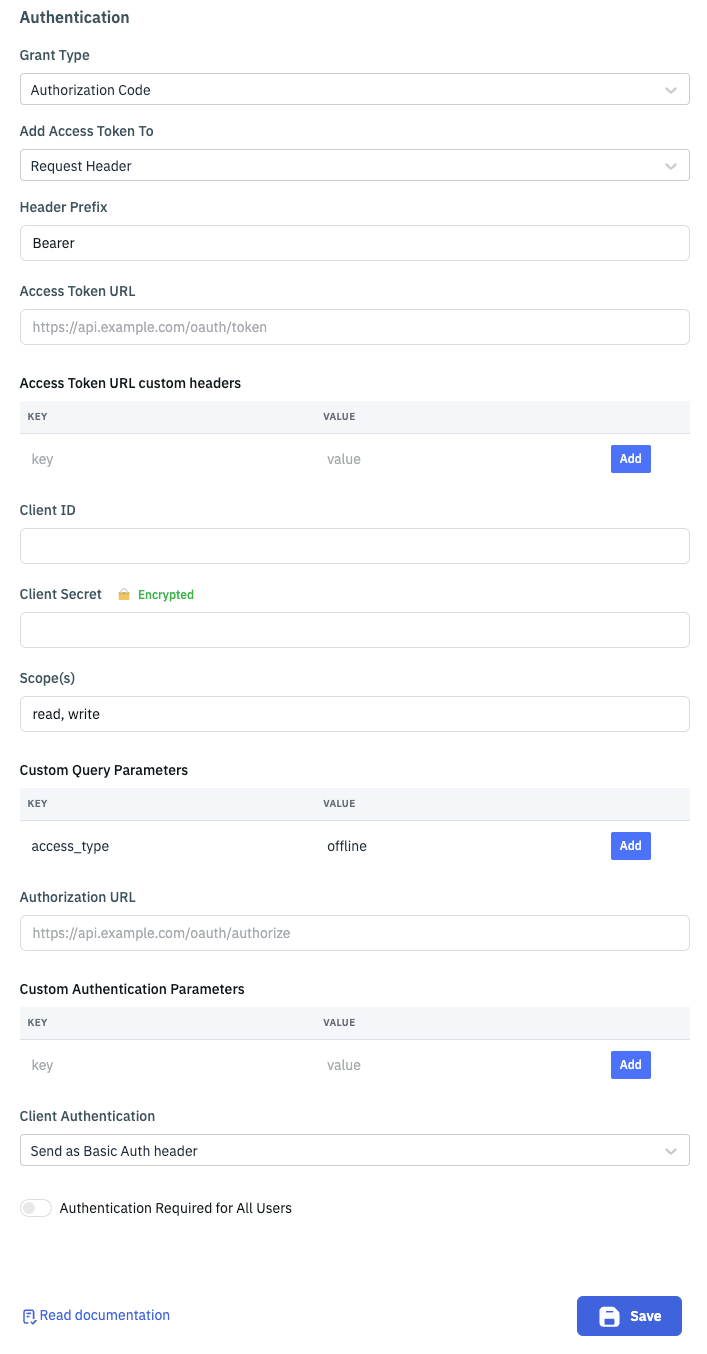Click the Custom Authentication Parameters value field
This screenshot has height=1354, width=707.
pyautogui.click(x=450, y=1065)
